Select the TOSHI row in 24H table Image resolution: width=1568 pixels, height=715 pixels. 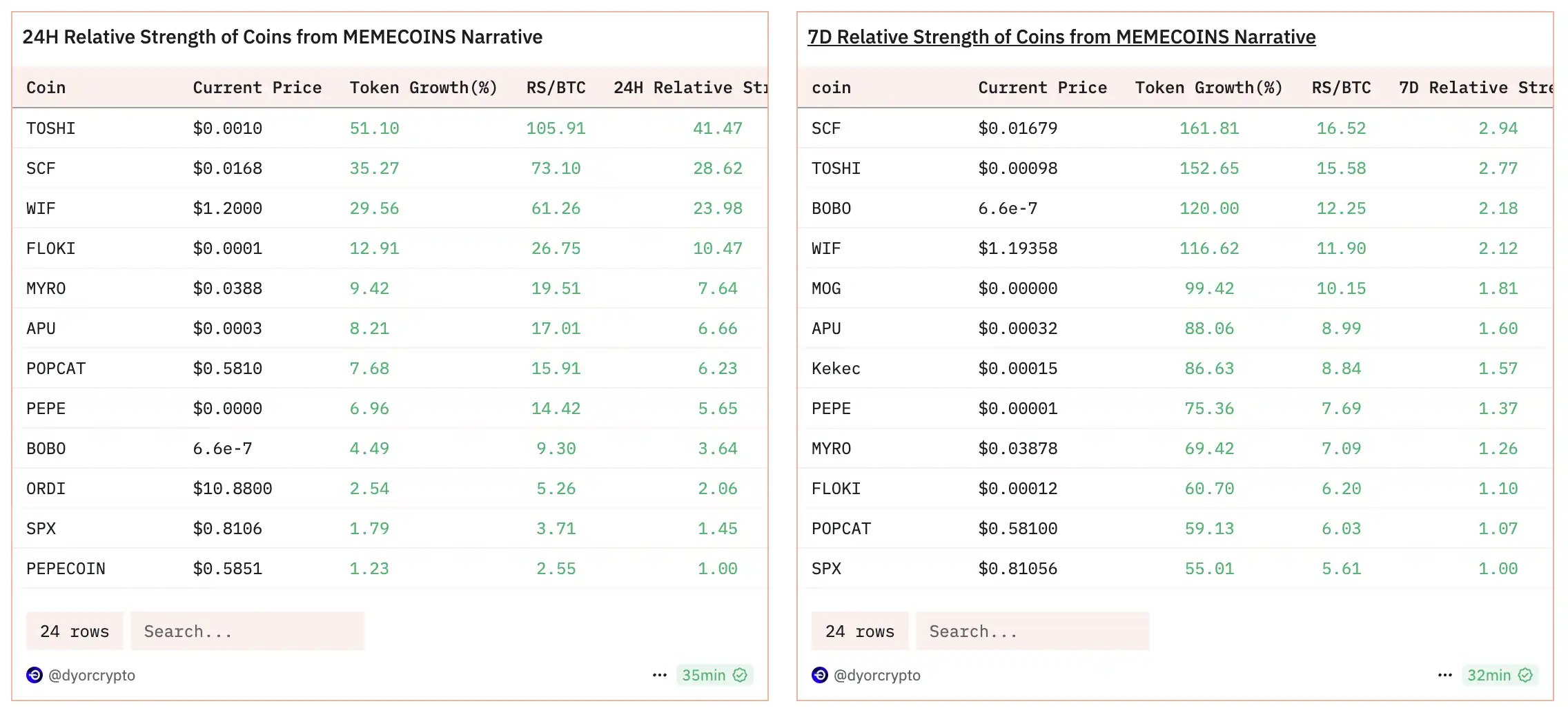coord(51,128)
